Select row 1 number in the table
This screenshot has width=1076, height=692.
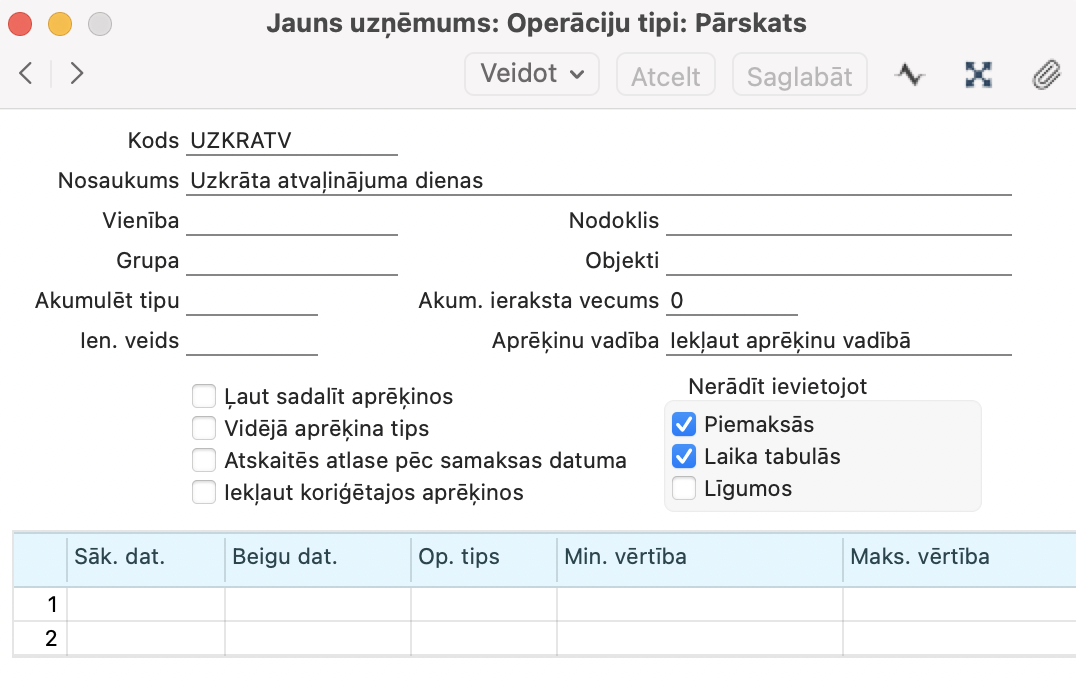click(40, 604)
